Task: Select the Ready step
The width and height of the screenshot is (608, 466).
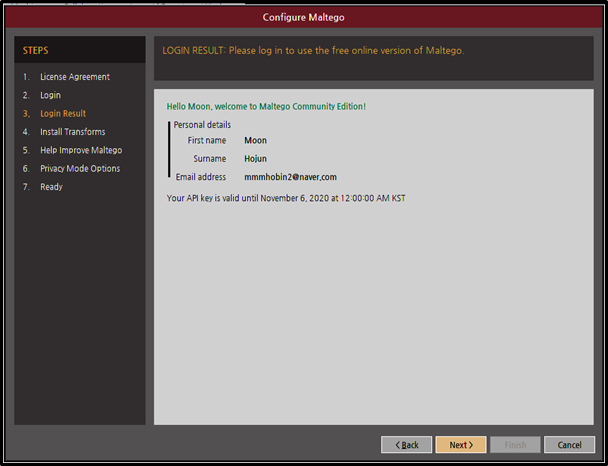Action: pos(51,187)
